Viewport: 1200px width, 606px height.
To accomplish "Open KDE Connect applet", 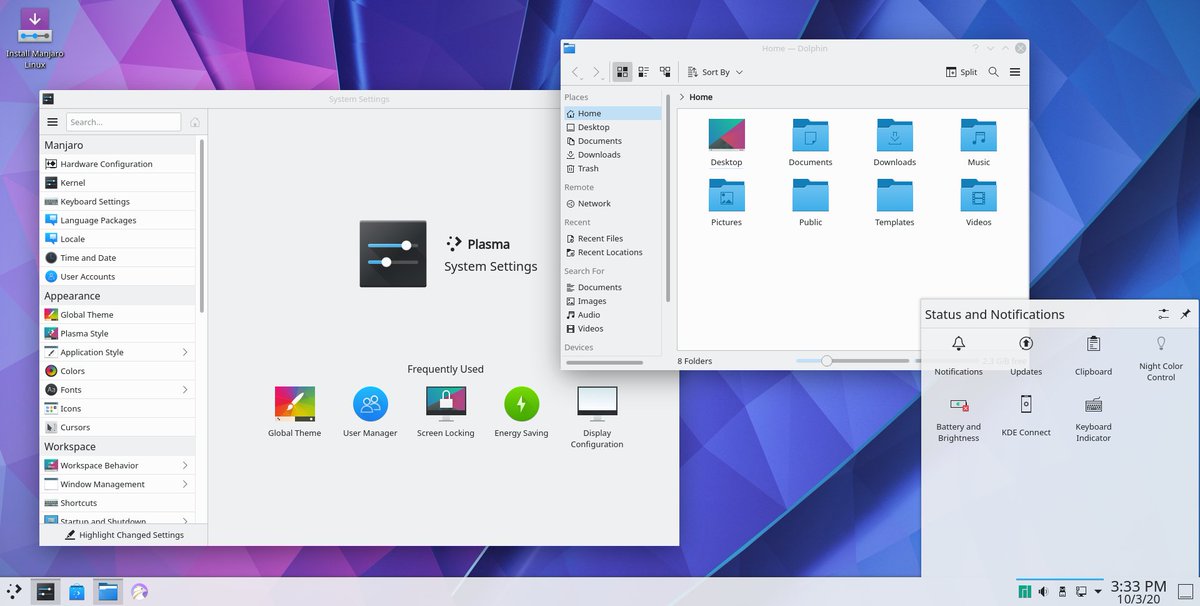I will coord(1026,414).
